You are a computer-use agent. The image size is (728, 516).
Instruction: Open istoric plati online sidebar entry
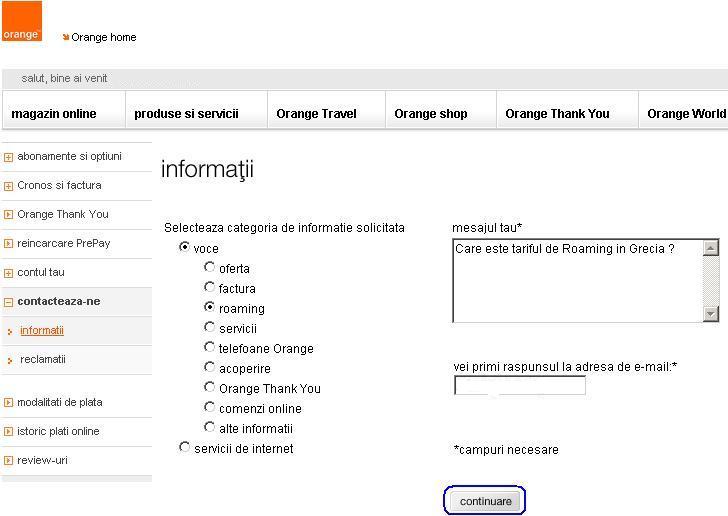coord(58,431)
